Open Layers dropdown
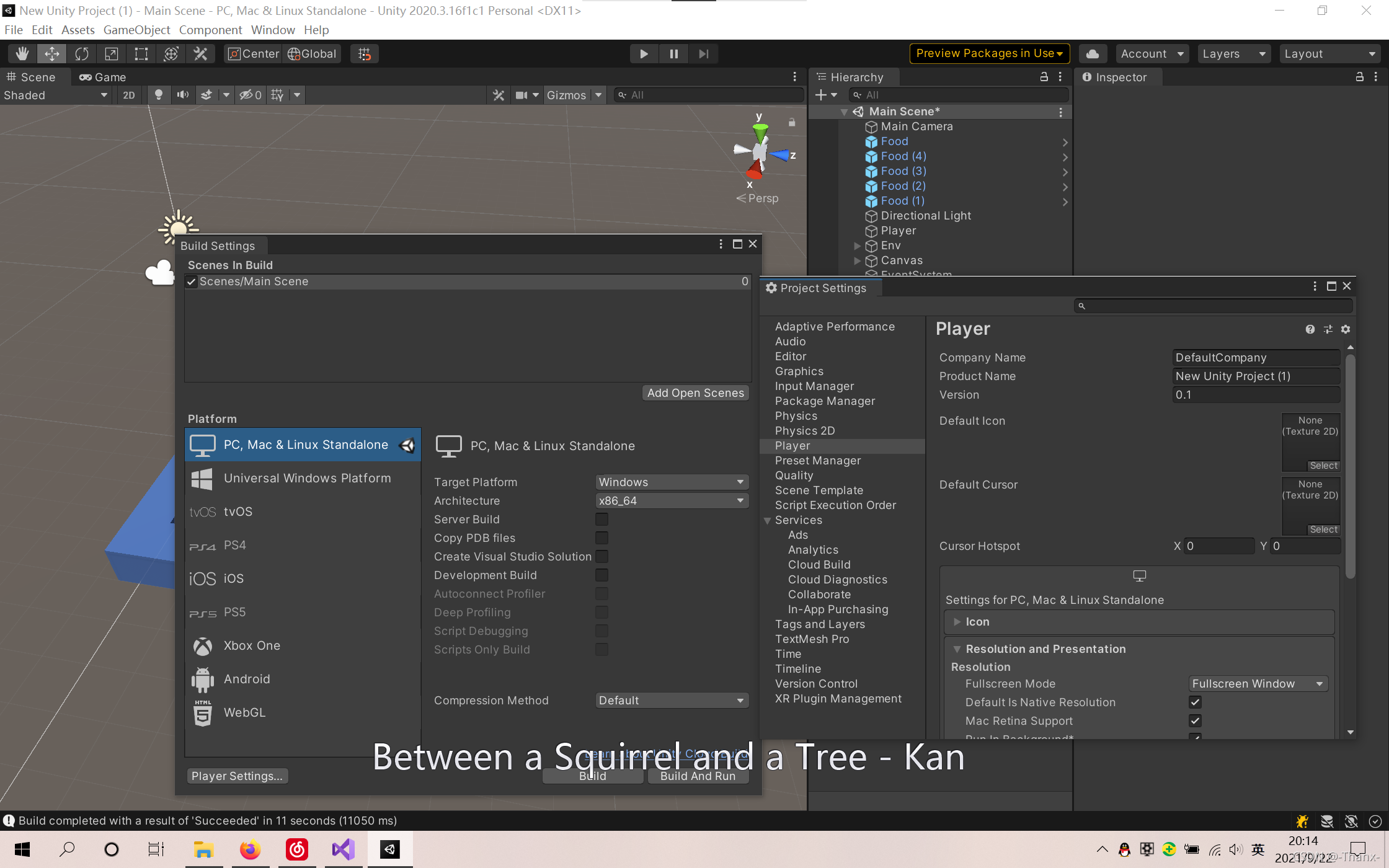Screen dimensions: 1389x868 tap(1234, 54)
